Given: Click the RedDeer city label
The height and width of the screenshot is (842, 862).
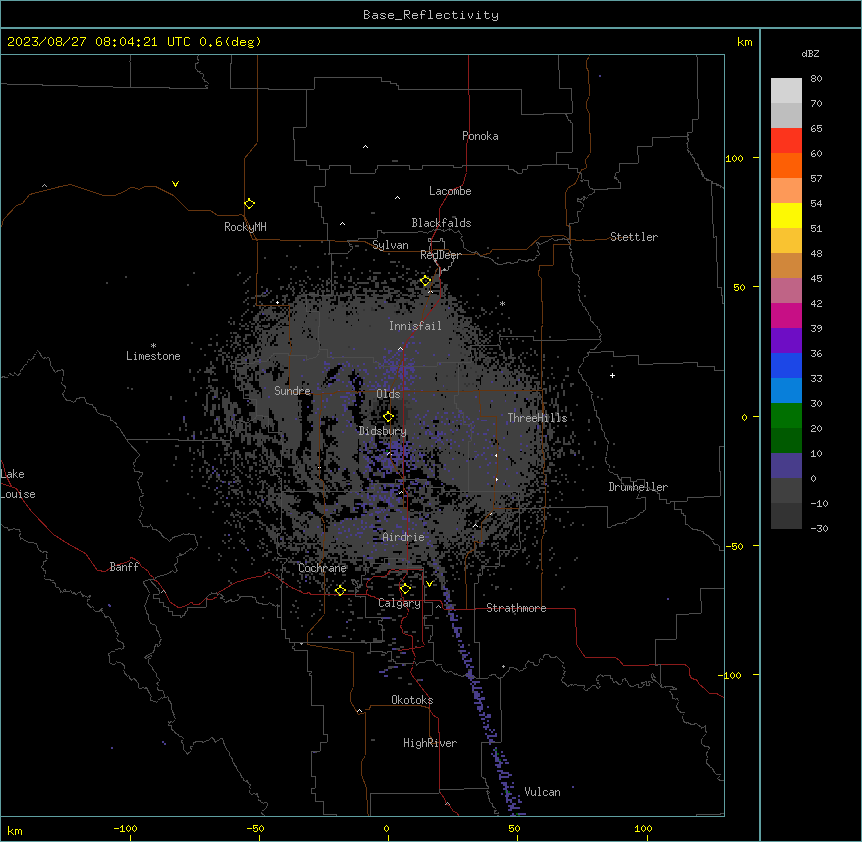Looking at the screenshot, I should click(440, 255).
